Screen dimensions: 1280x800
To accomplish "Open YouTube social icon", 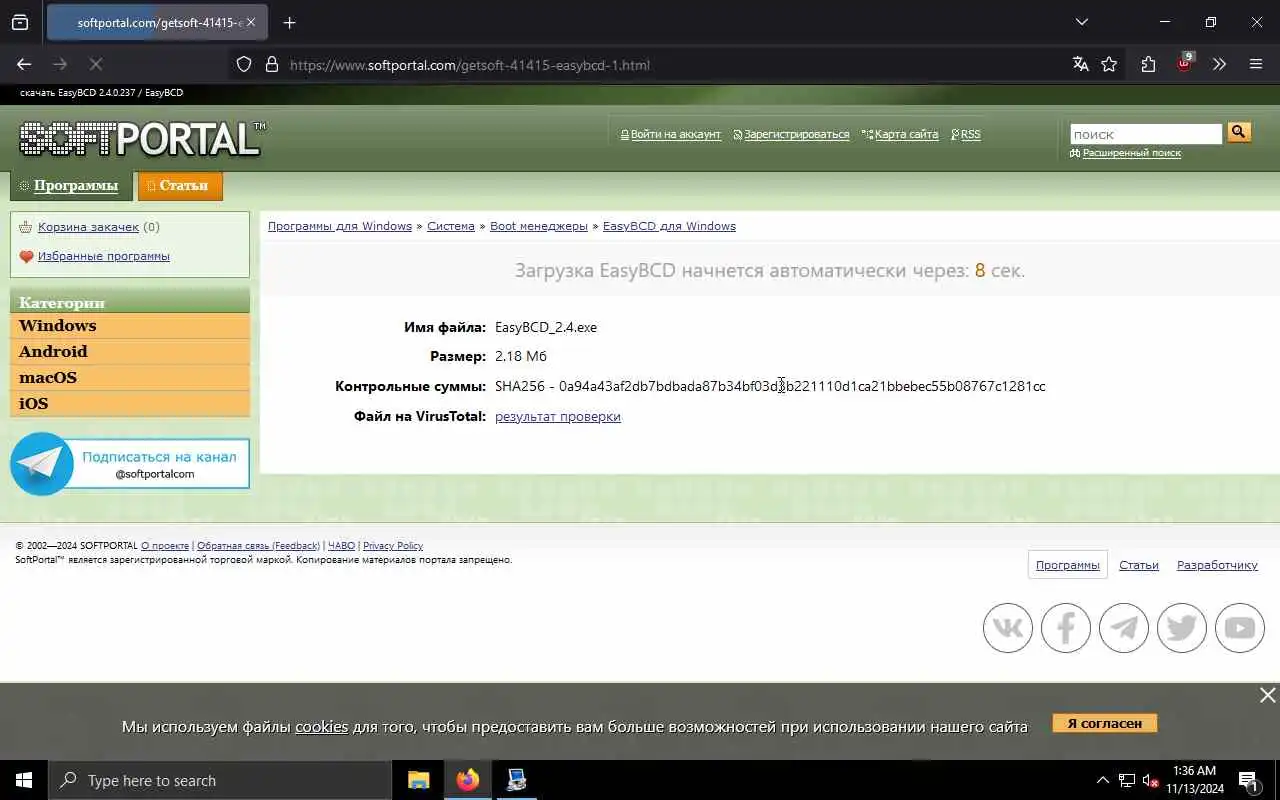I will [1240, 628].
